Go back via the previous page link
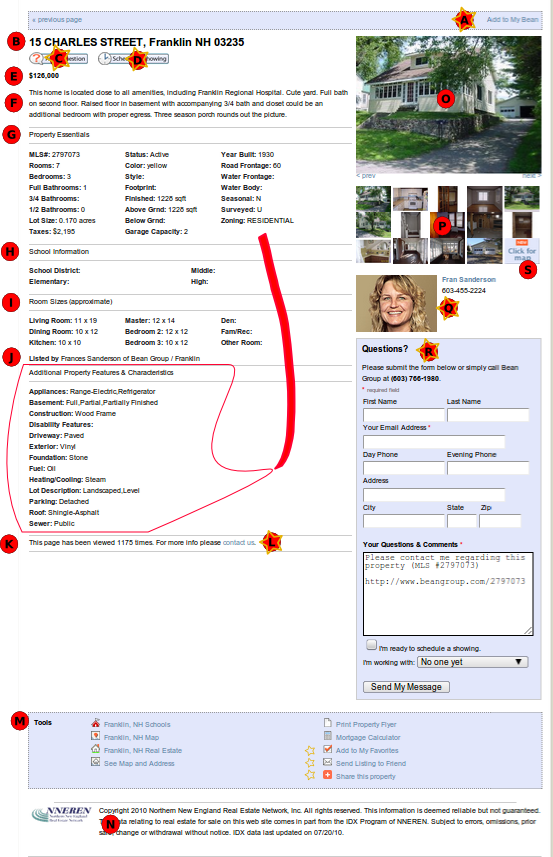The image size is (553, 857). [57, 20]
